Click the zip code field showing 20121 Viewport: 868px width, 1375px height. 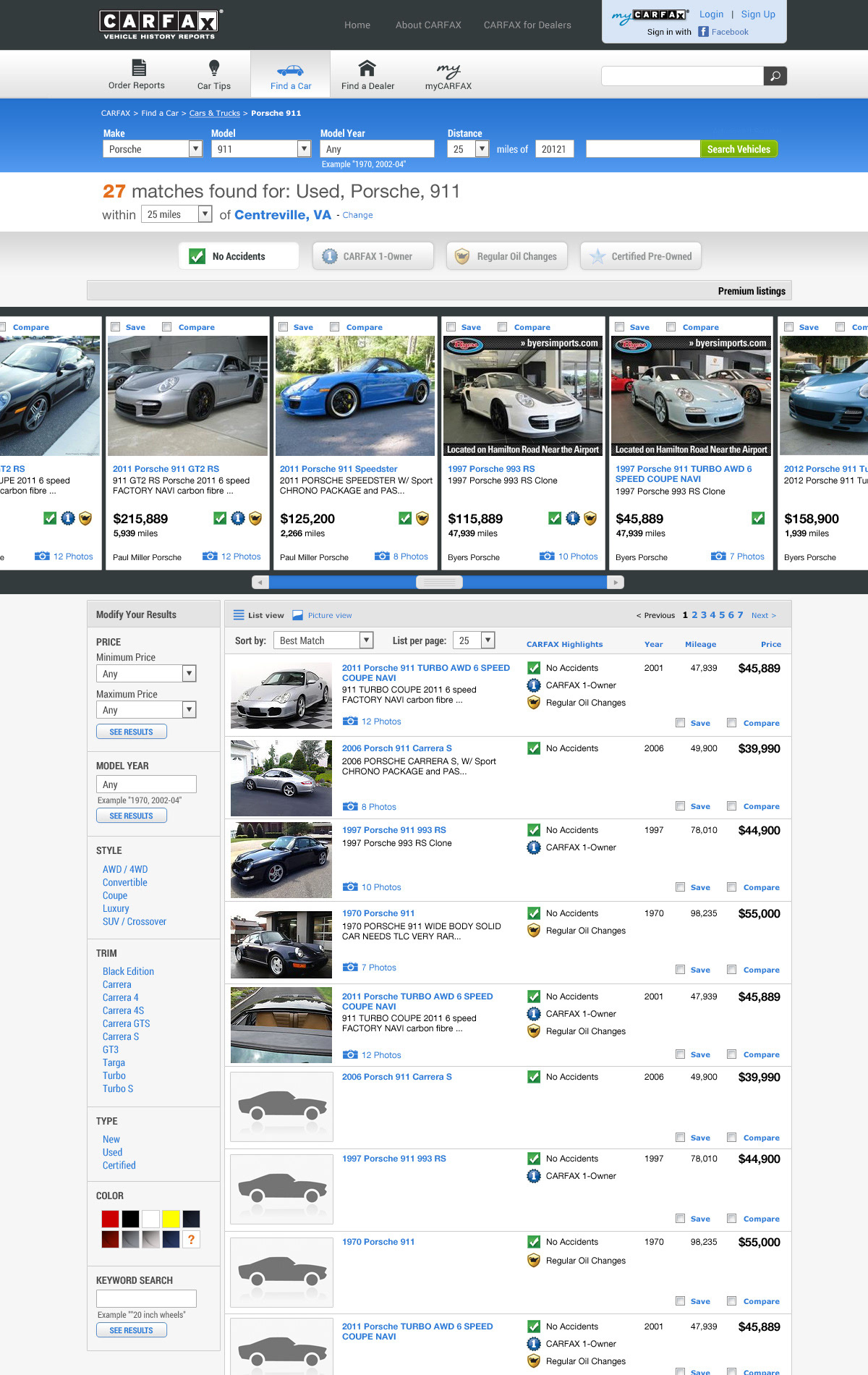pos(554,148)
